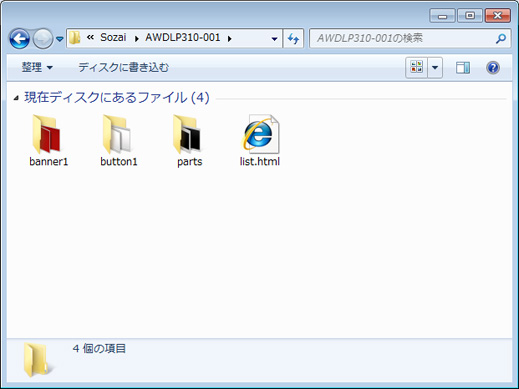Image resolution: width=519 pixels, height=389 pixels.
Task: Expand hidden path levels via double chevron
Action: (x=90, y=37)
